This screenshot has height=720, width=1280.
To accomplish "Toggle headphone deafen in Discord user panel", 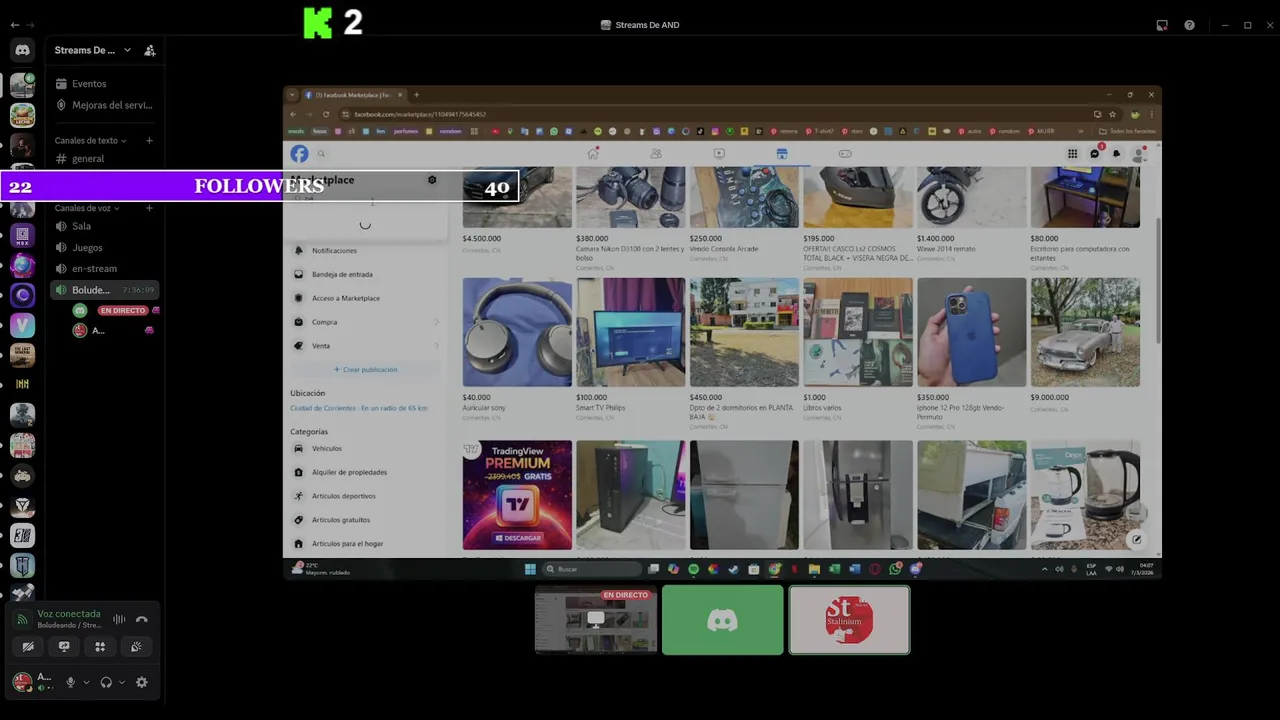I will [106, 682].
